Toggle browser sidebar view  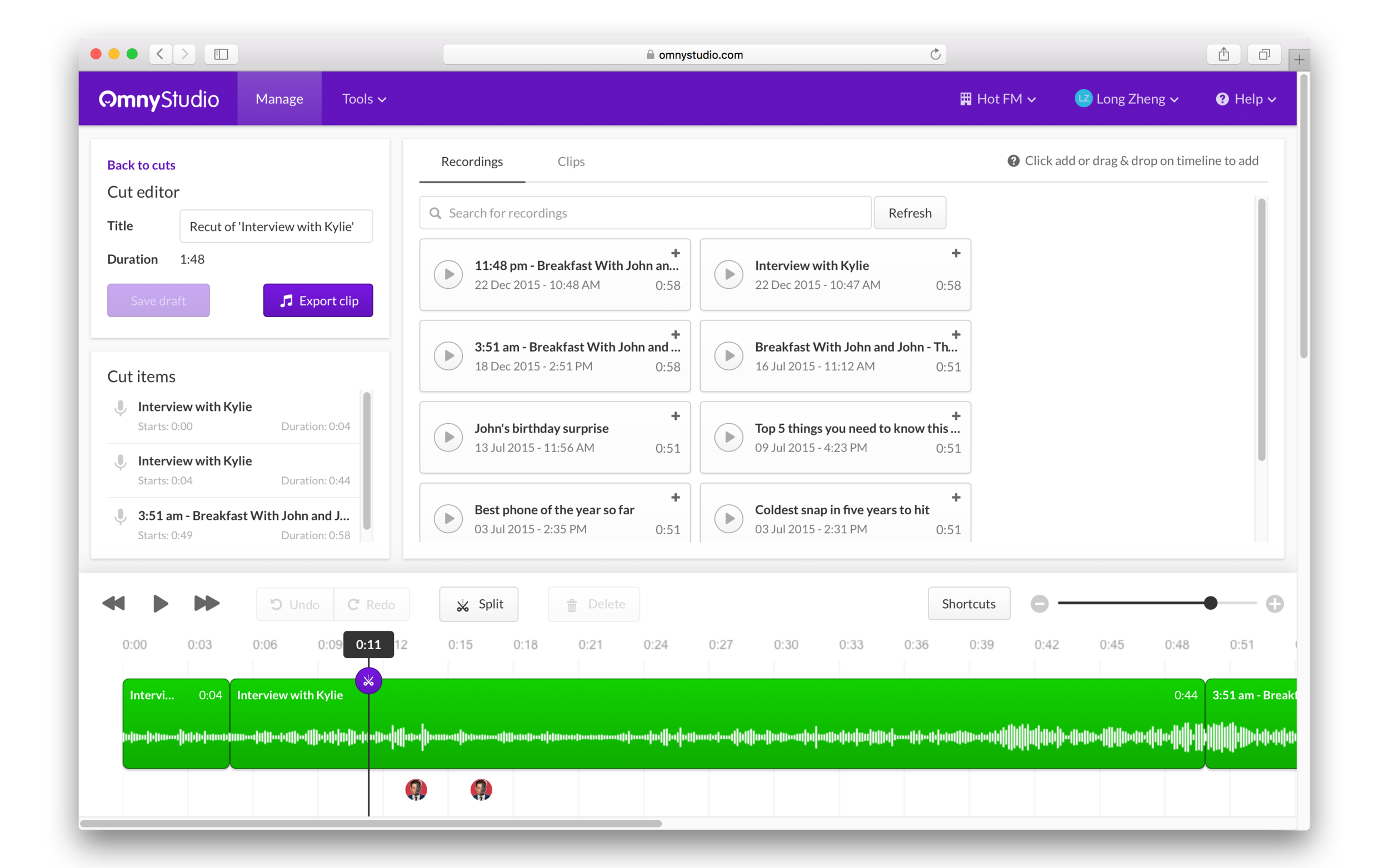pyautogui.click(x=221, y=54)
